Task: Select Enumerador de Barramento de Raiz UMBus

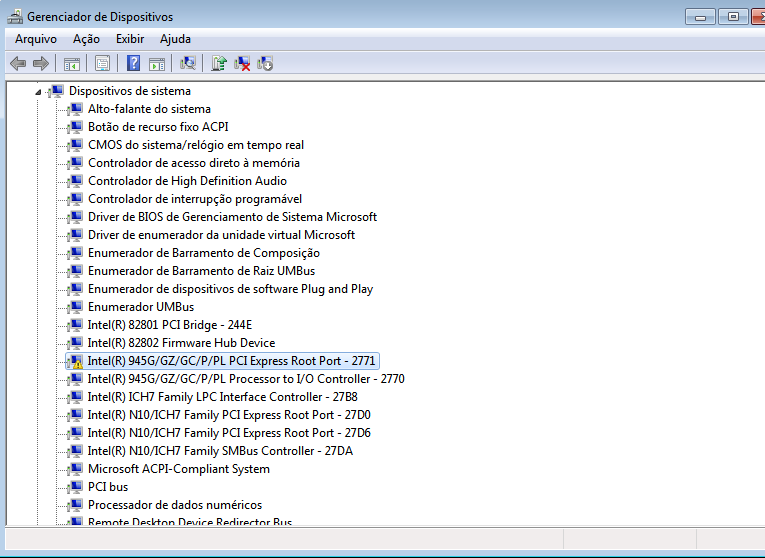Action: click(201, 271)
